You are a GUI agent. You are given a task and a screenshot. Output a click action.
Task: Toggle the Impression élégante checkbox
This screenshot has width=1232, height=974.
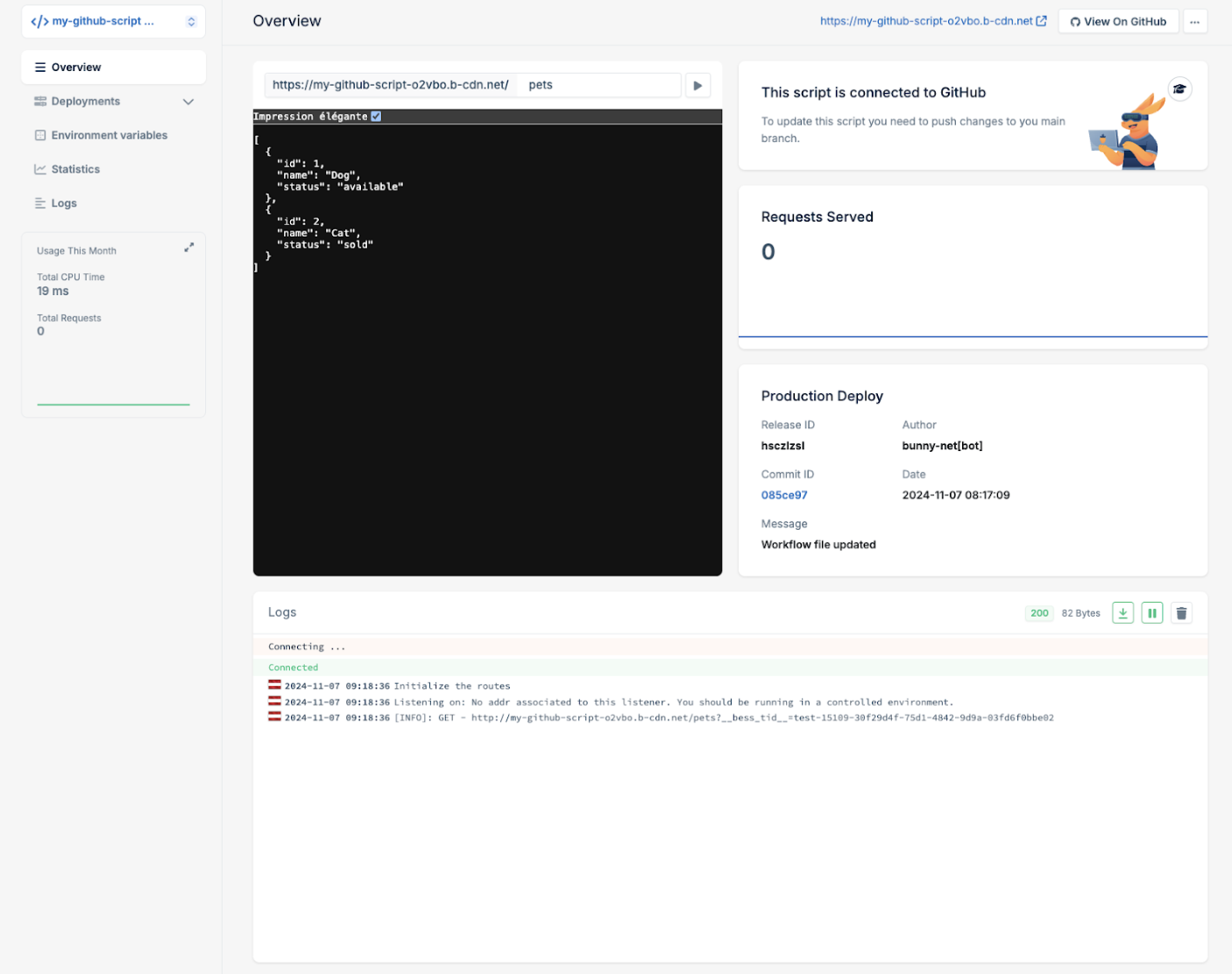(x=376, y=116)
